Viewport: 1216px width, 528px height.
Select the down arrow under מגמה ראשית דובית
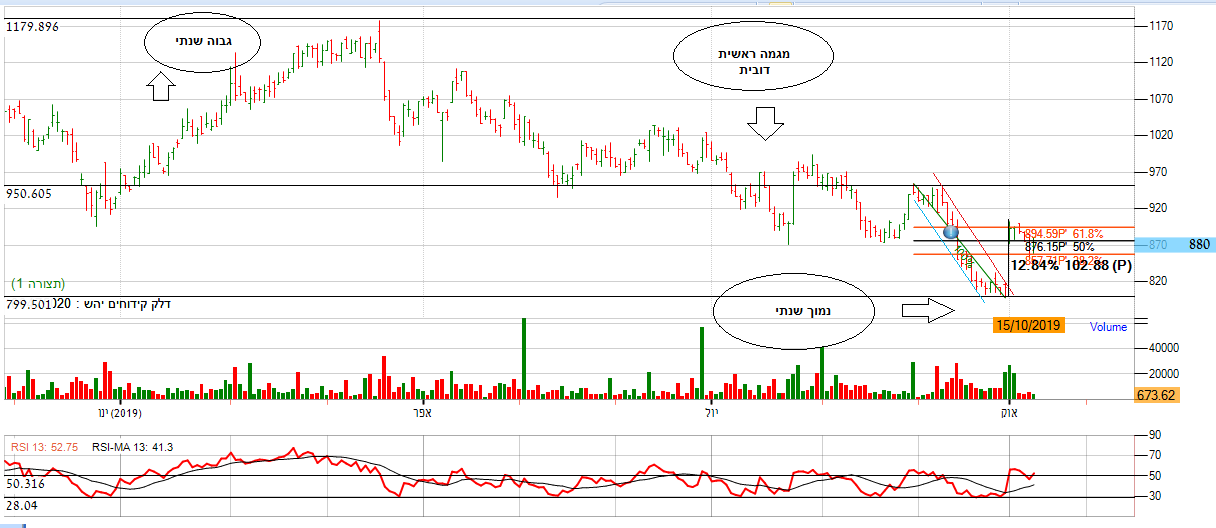[x=766, y=124]
